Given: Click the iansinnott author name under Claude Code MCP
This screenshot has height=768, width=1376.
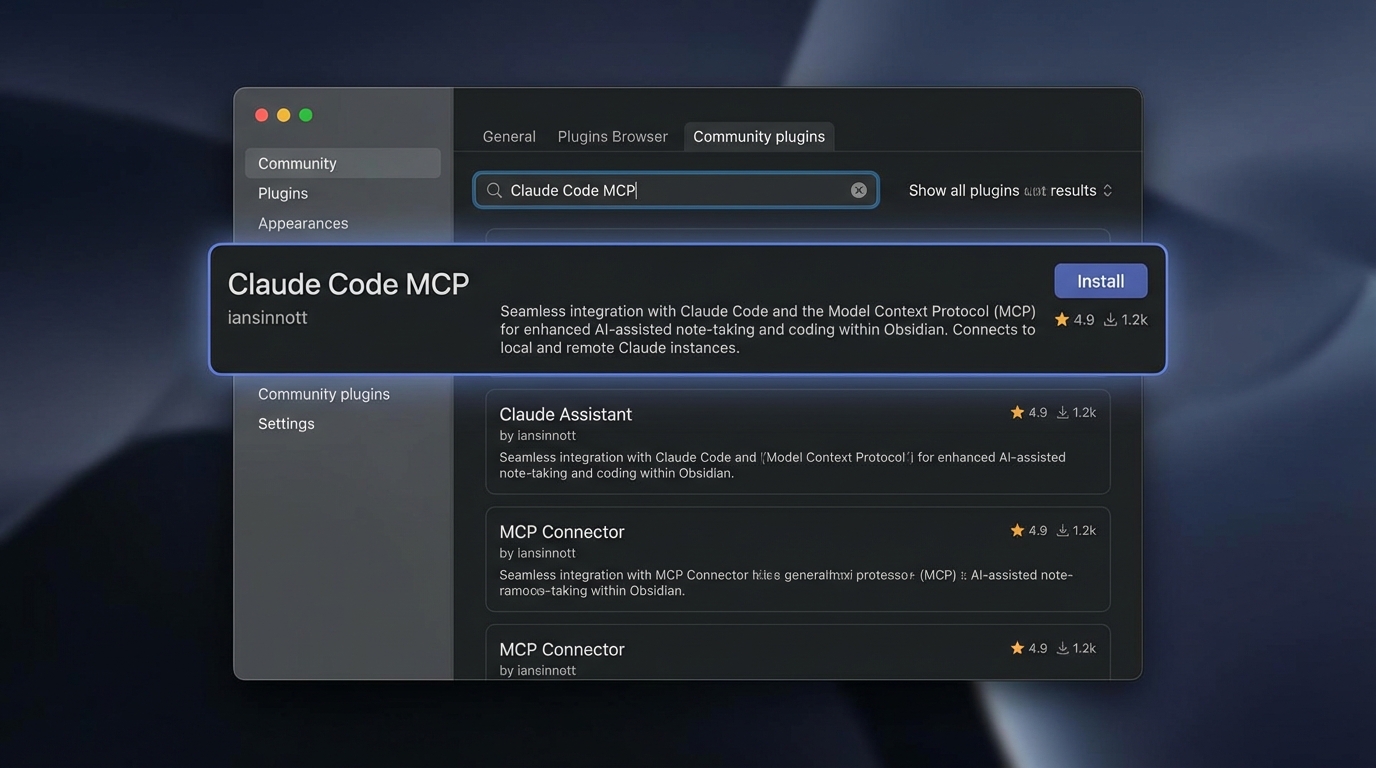Looking at the screenshot, I should pyautogui.click(x=267, y=317).
